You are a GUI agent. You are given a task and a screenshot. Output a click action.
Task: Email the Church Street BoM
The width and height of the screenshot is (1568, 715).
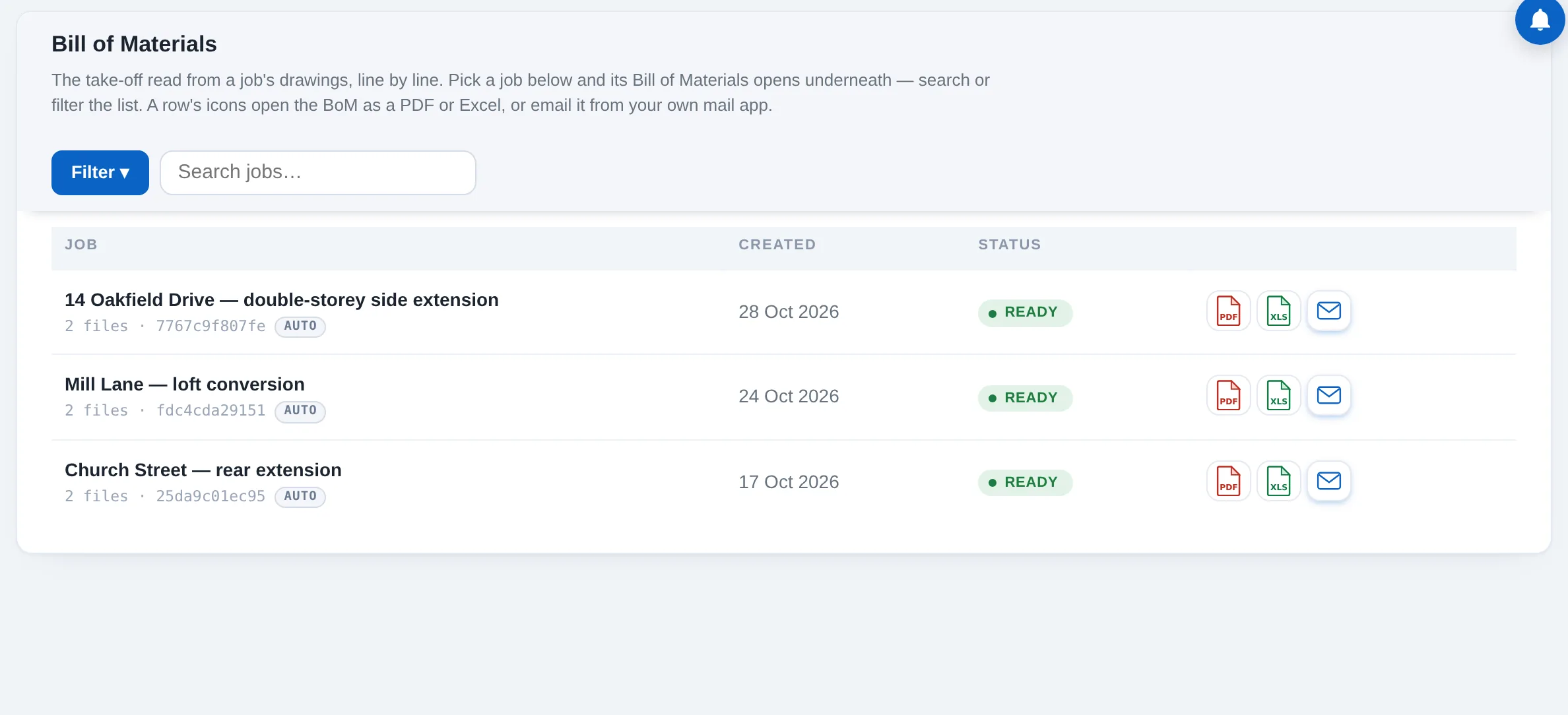[1328, 481]
